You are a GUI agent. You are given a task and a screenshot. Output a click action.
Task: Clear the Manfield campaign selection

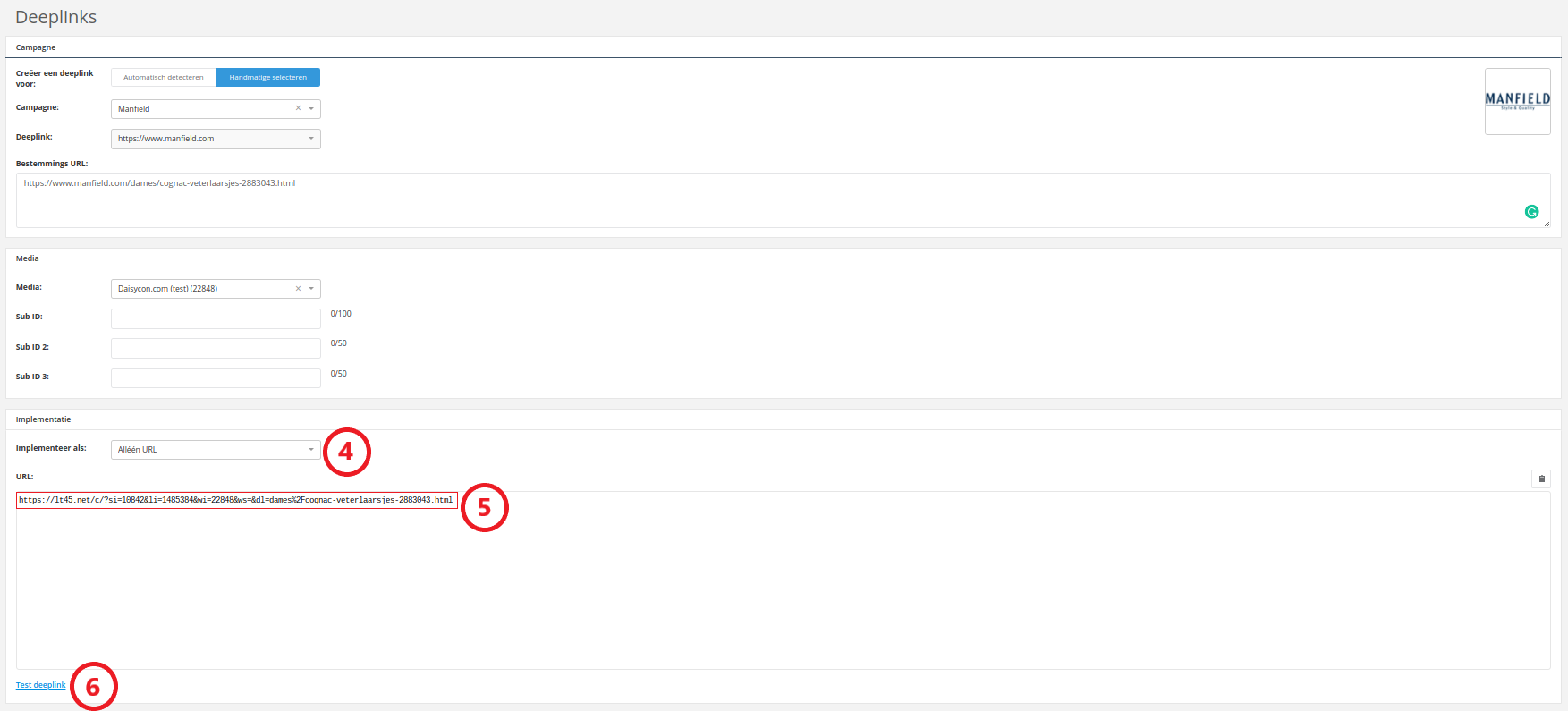[x=298, y=108]
